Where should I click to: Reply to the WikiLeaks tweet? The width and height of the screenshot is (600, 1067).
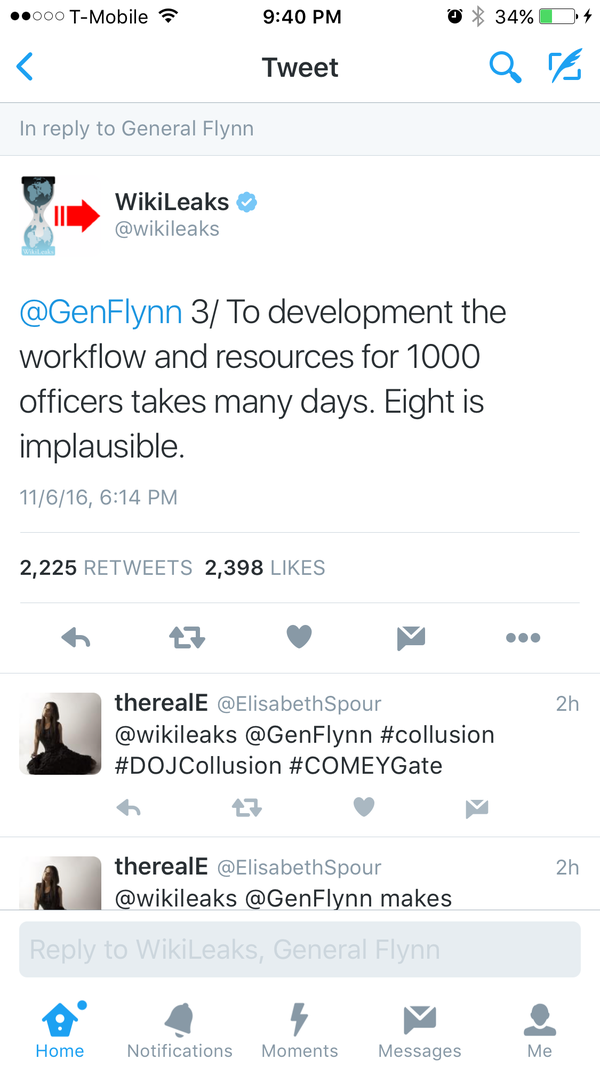tap(76, 637)
